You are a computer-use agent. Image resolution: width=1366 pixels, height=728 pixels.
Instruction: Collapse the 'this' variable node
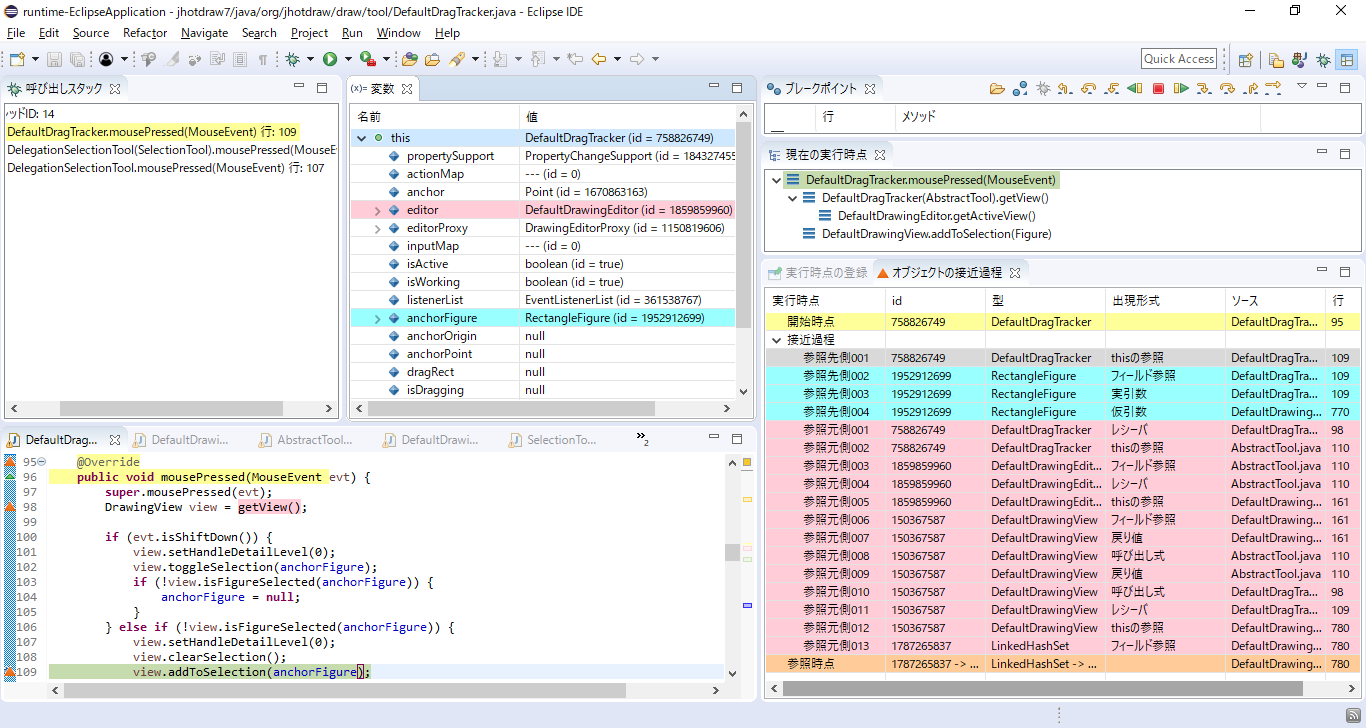tap(361, 138)
